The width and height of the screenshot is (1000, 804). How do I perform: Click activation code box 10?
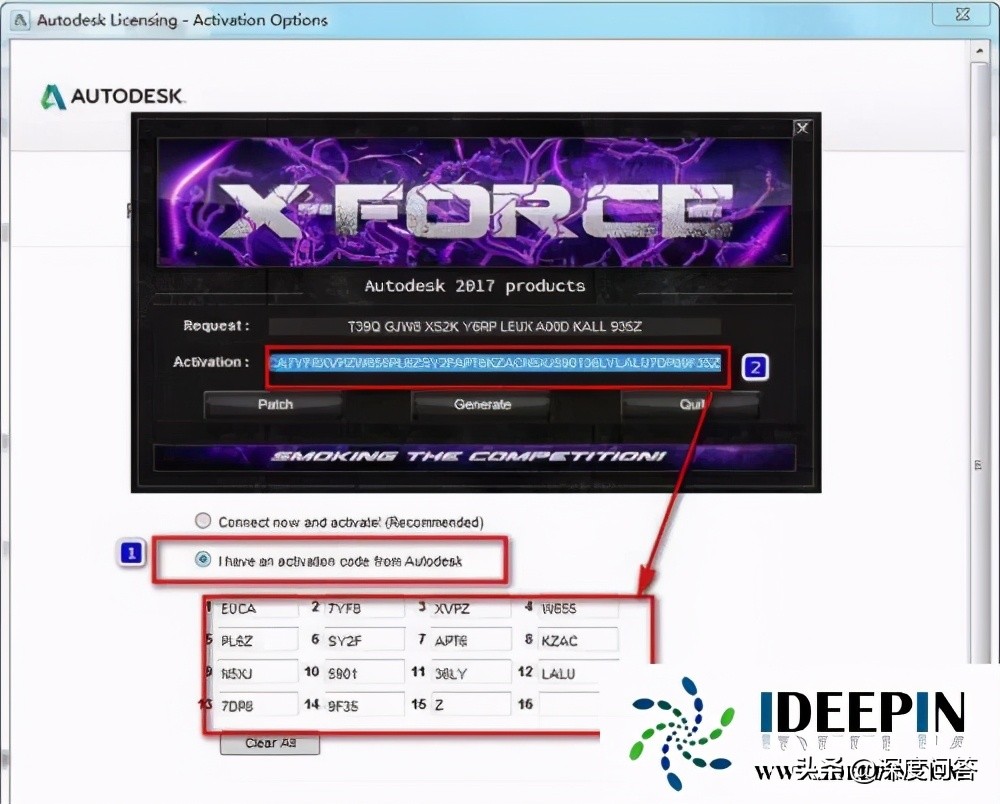pos(364,673)
